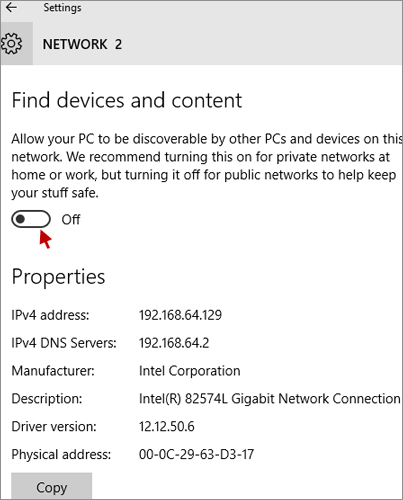403x500 pixels.
Task: Click the Find devices and content heading
Action: click(127, 100)
